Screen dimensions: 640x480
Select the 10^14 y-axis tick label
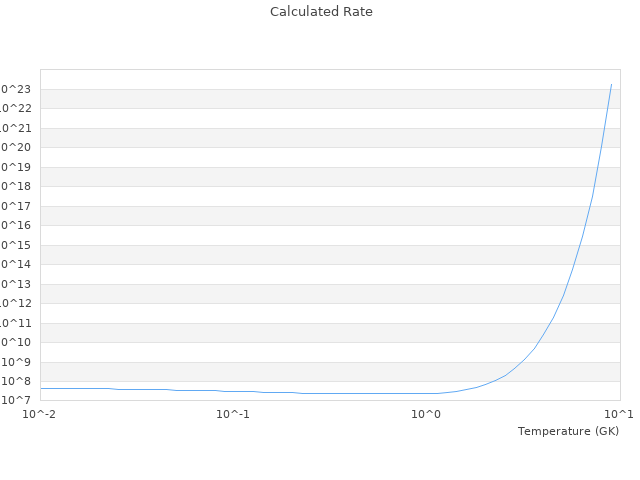(17, 265)
